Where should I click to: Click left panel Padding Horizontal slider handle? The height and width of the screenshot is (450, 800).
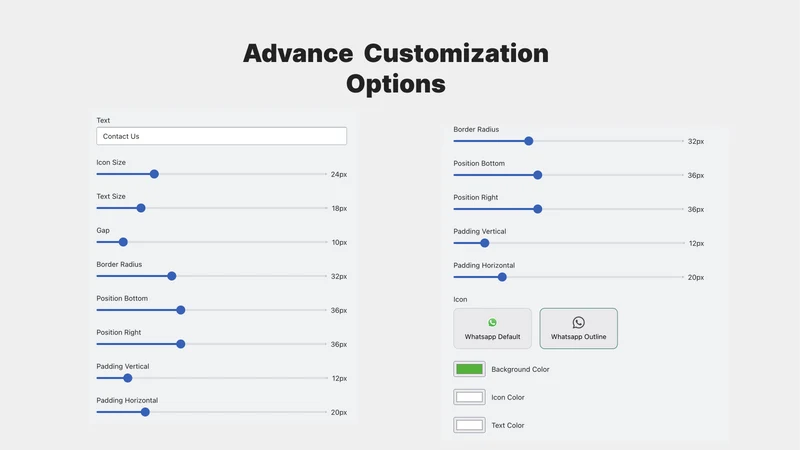pos(145,412)
